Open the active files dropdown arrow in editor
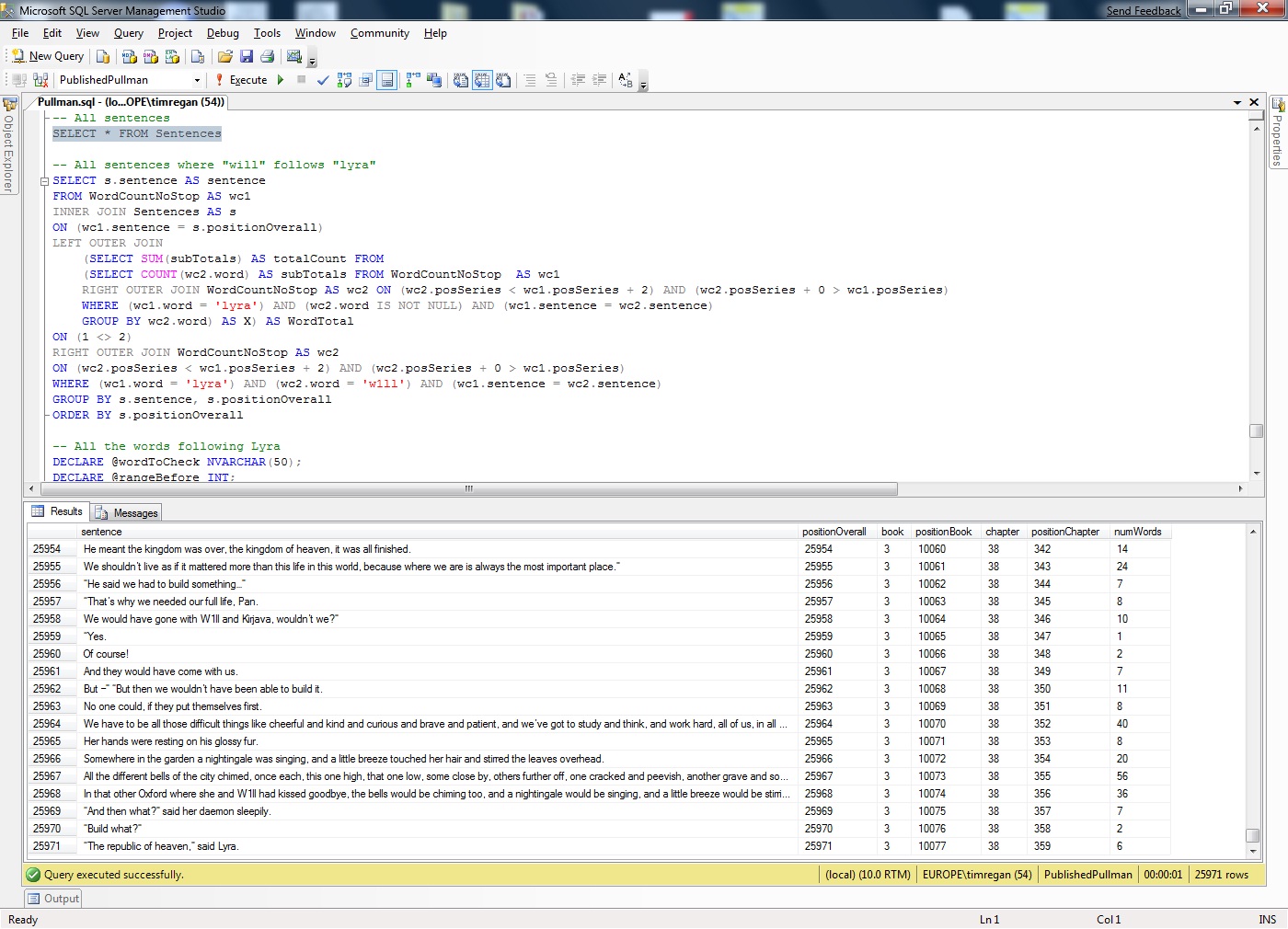Screen dimensions: 1288x929 click(x=1237, y=102)
